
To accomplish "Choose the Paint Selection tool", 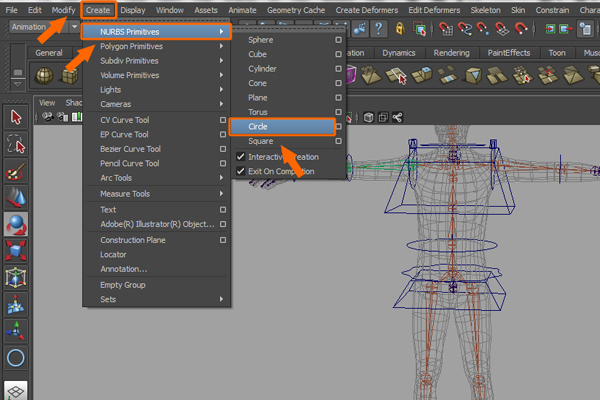I will pos(16,171).
